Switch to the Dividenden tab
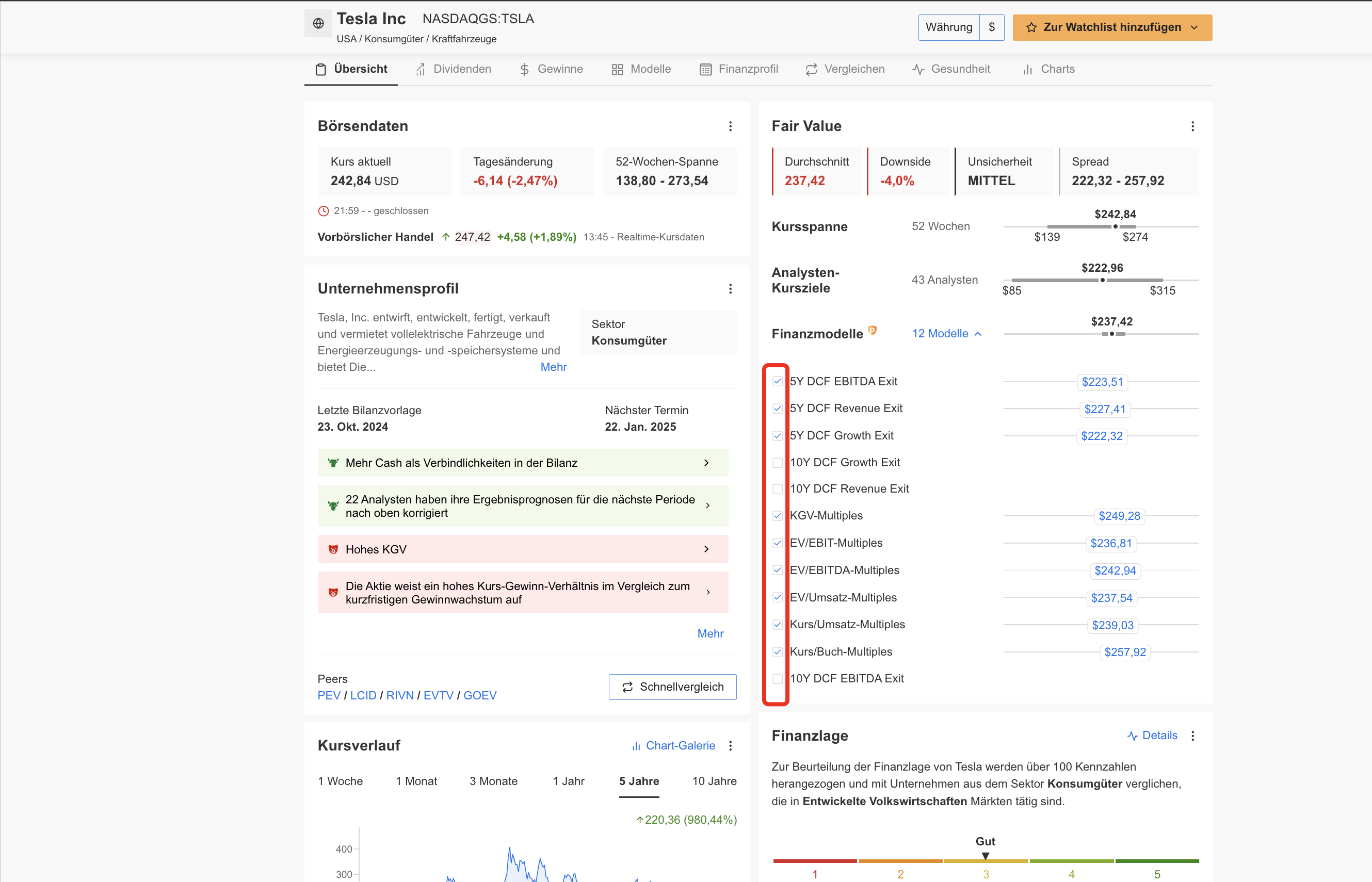The image size is (1372, 882). point(453,69)
